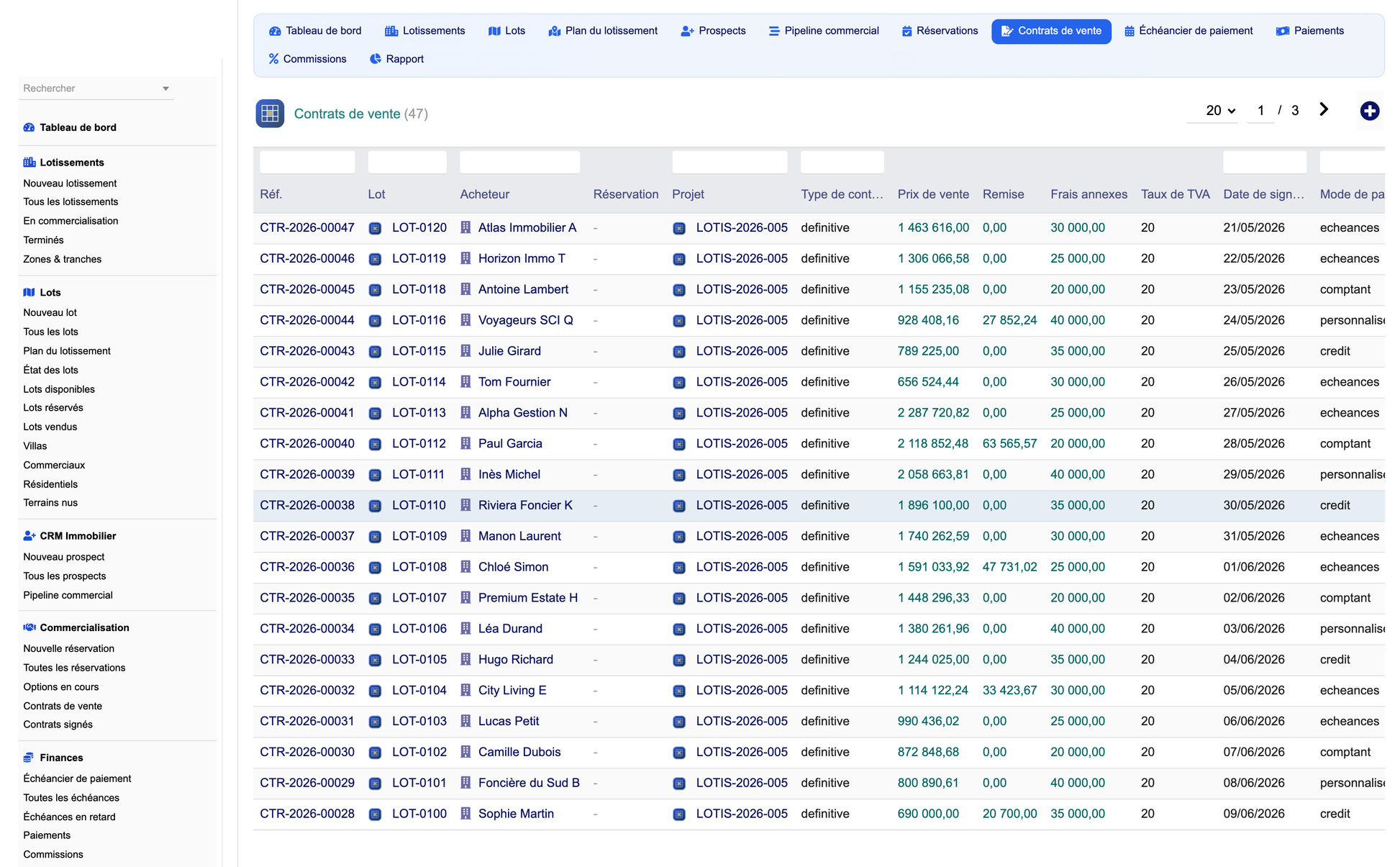Sort by Remise column header

(1003, 194)
